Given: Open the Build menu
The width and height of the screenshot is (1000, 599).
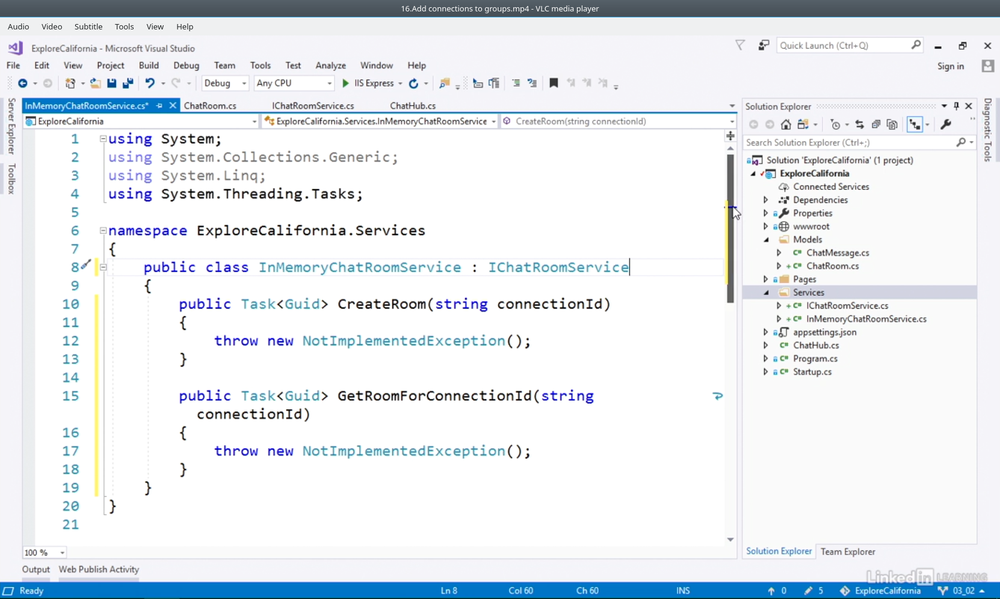Looking at the screenshot, I should (x=149, y=65).
